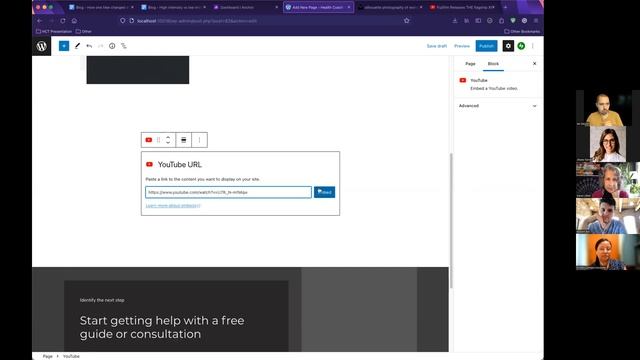Click Save draft
Screen dimensions: 640x360
tap(437, 46)
